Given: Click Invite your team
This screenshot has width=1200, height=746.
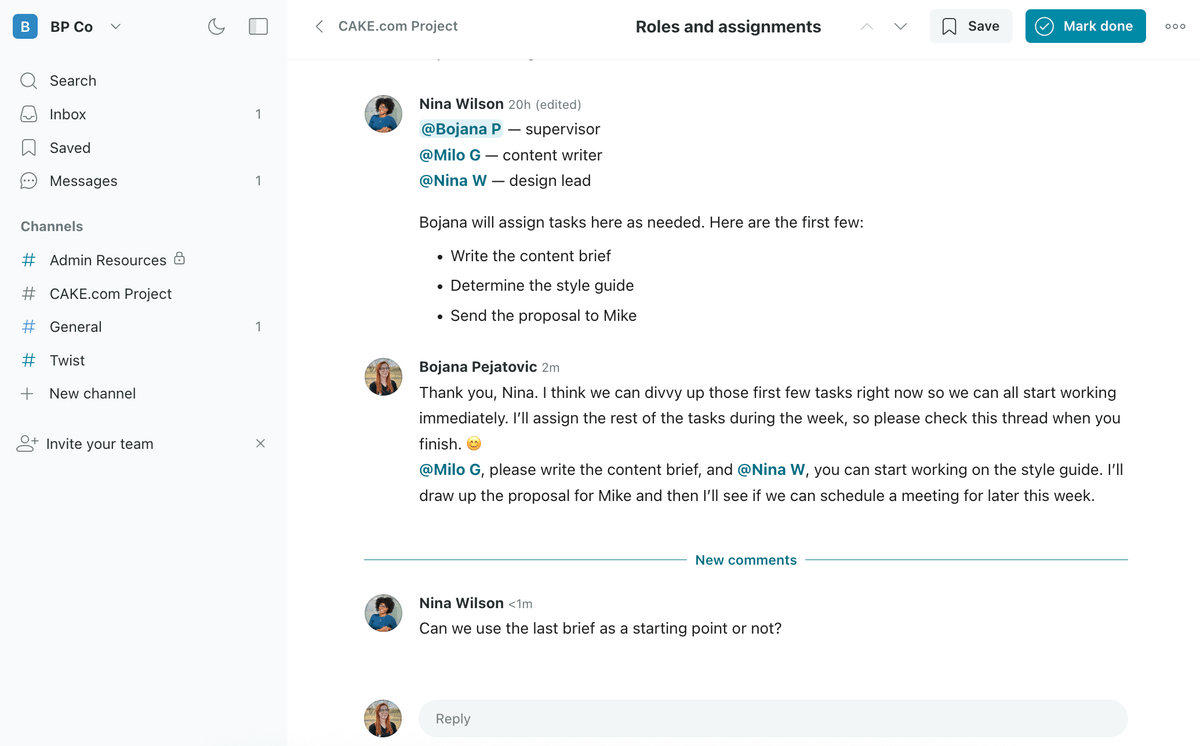Looking at the screenshot, I should 99,444.
